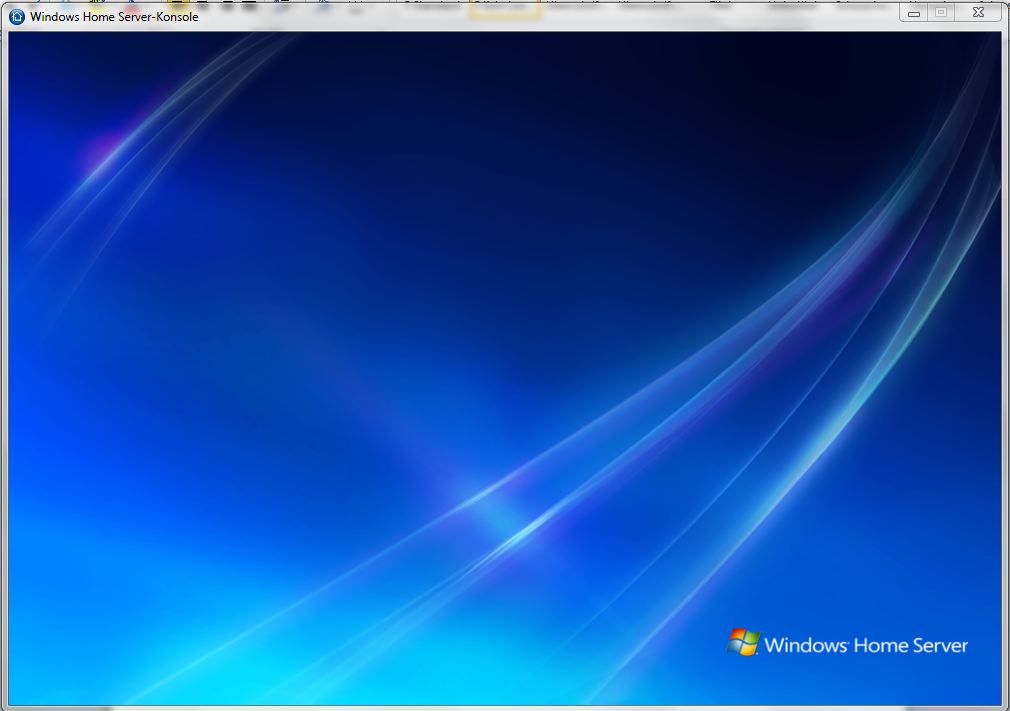Close the Windows Home Server-Konsole window
This screenshot has width=1010, height=711.
(978, 13)
